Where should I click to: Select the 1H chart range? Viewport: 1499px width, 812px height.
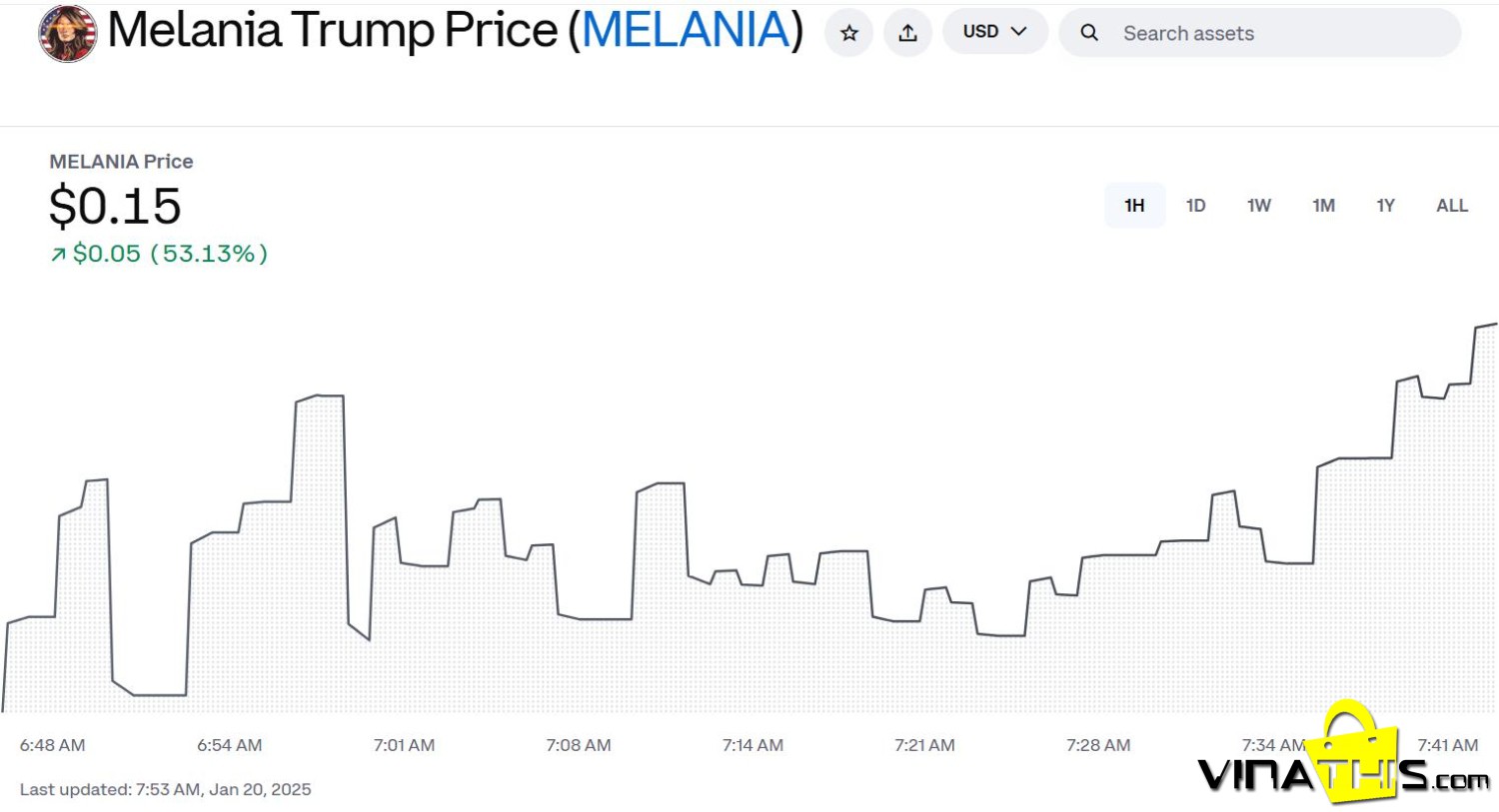1134,206
